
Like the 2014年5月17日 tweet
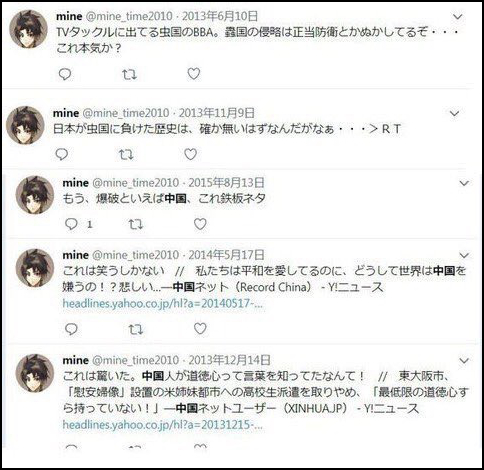click(200, 329)
